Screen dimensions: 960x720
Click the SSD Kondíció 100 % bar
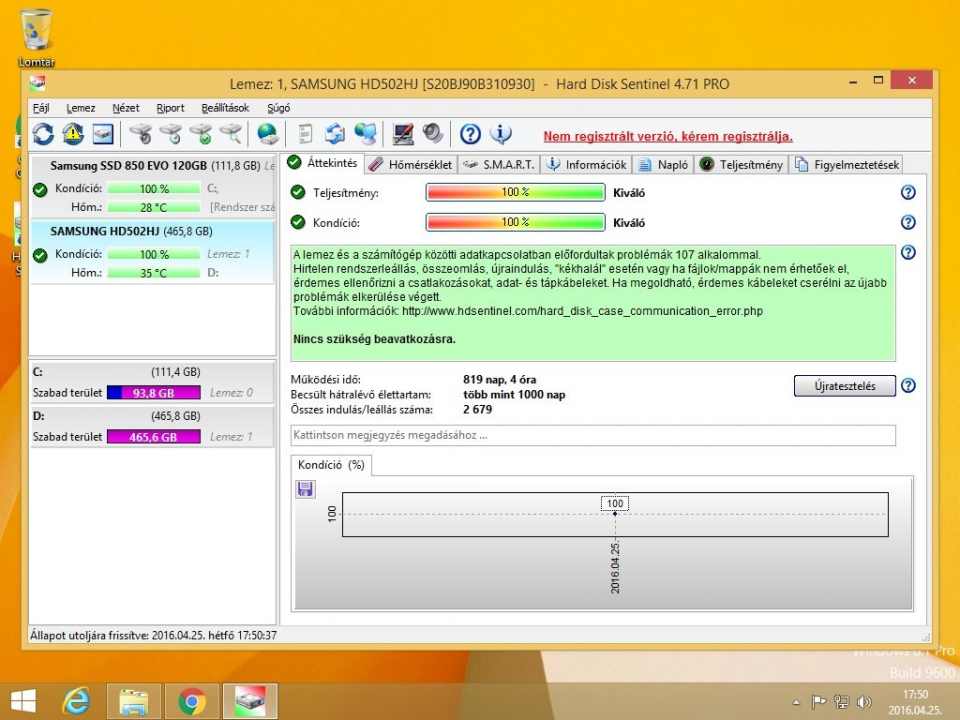(x=154, y=189)
